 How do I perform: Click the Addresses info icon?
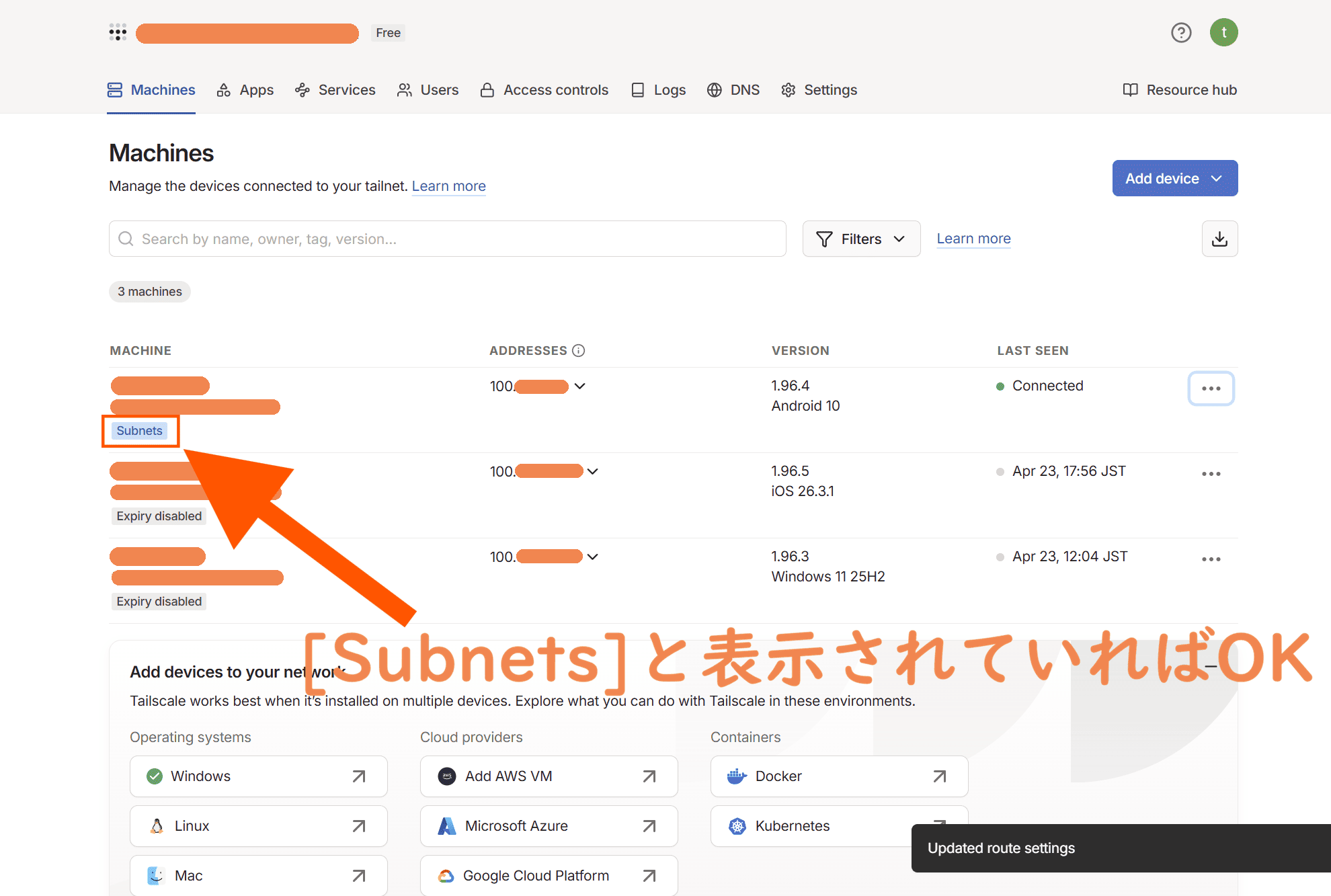[x=579, y=350]
